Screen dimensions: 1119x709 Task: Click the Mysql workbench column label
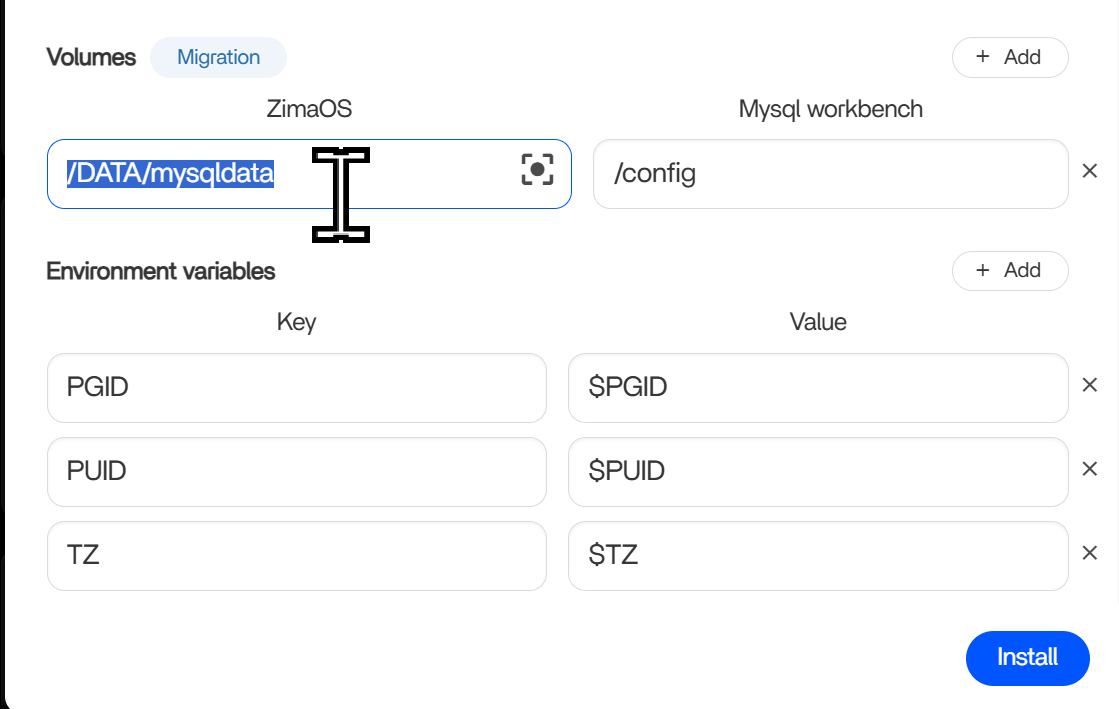pos(830,109)
